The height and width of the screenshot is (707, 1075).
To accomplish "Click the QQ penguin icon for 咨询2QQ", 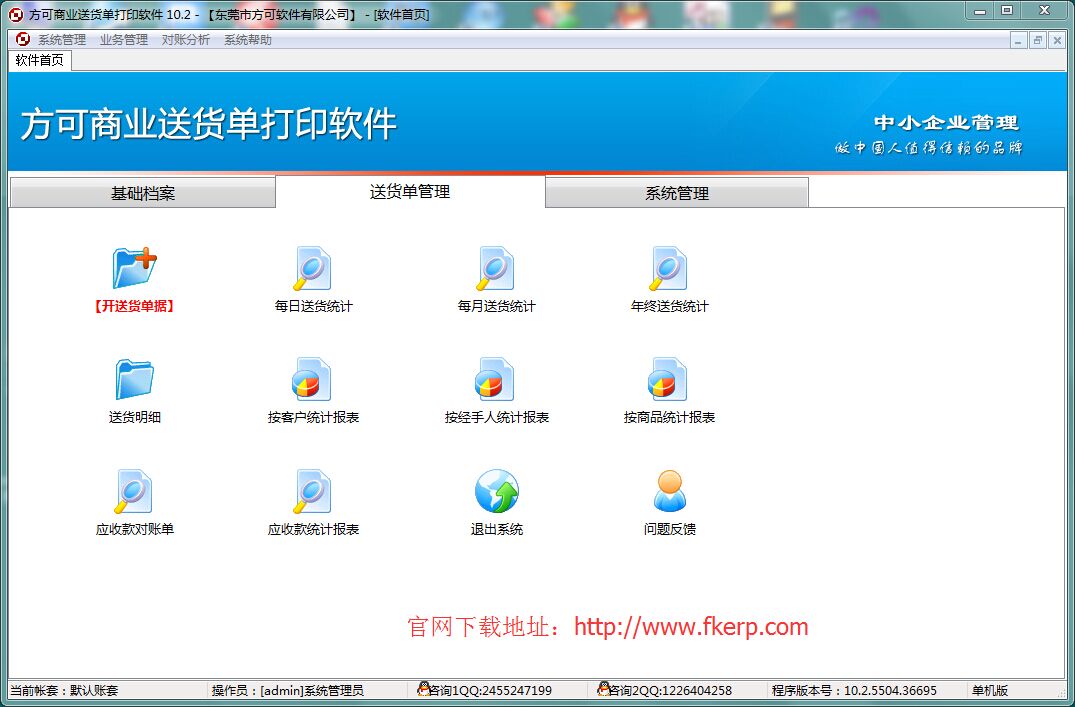I will pyautogui.click(x=603, y=689).
